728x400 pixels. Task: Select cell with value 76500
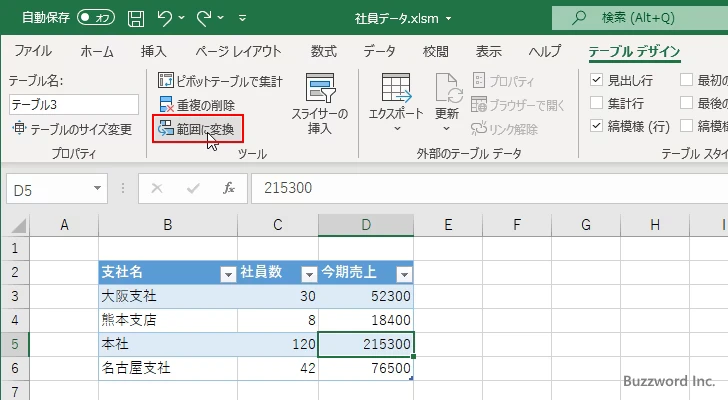(366, 368)
